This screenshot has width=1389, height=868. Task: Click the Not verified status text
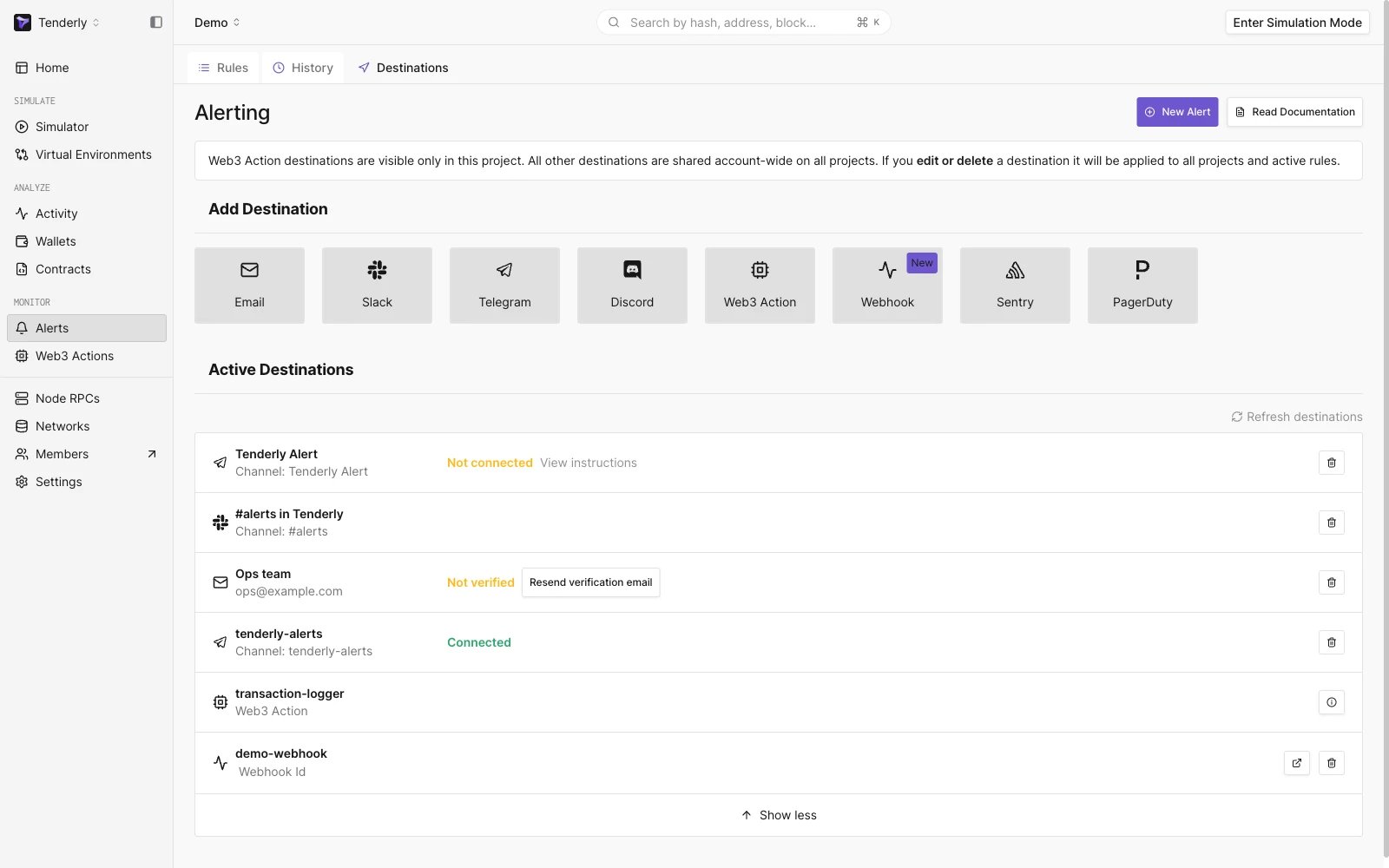tap(481, 582)
